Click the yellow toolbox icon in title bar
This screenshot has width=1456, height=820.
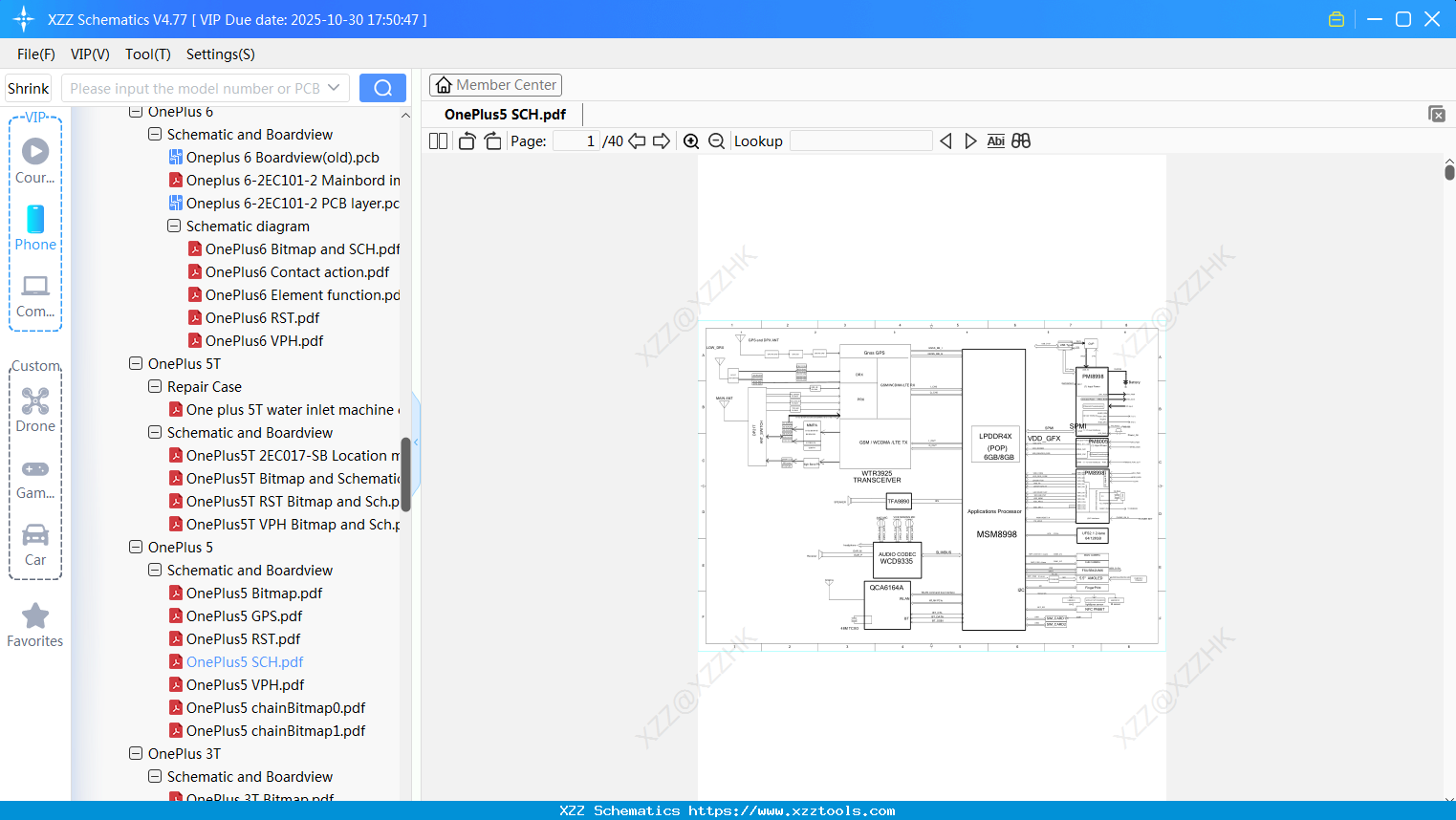[x=1336, y=19]
